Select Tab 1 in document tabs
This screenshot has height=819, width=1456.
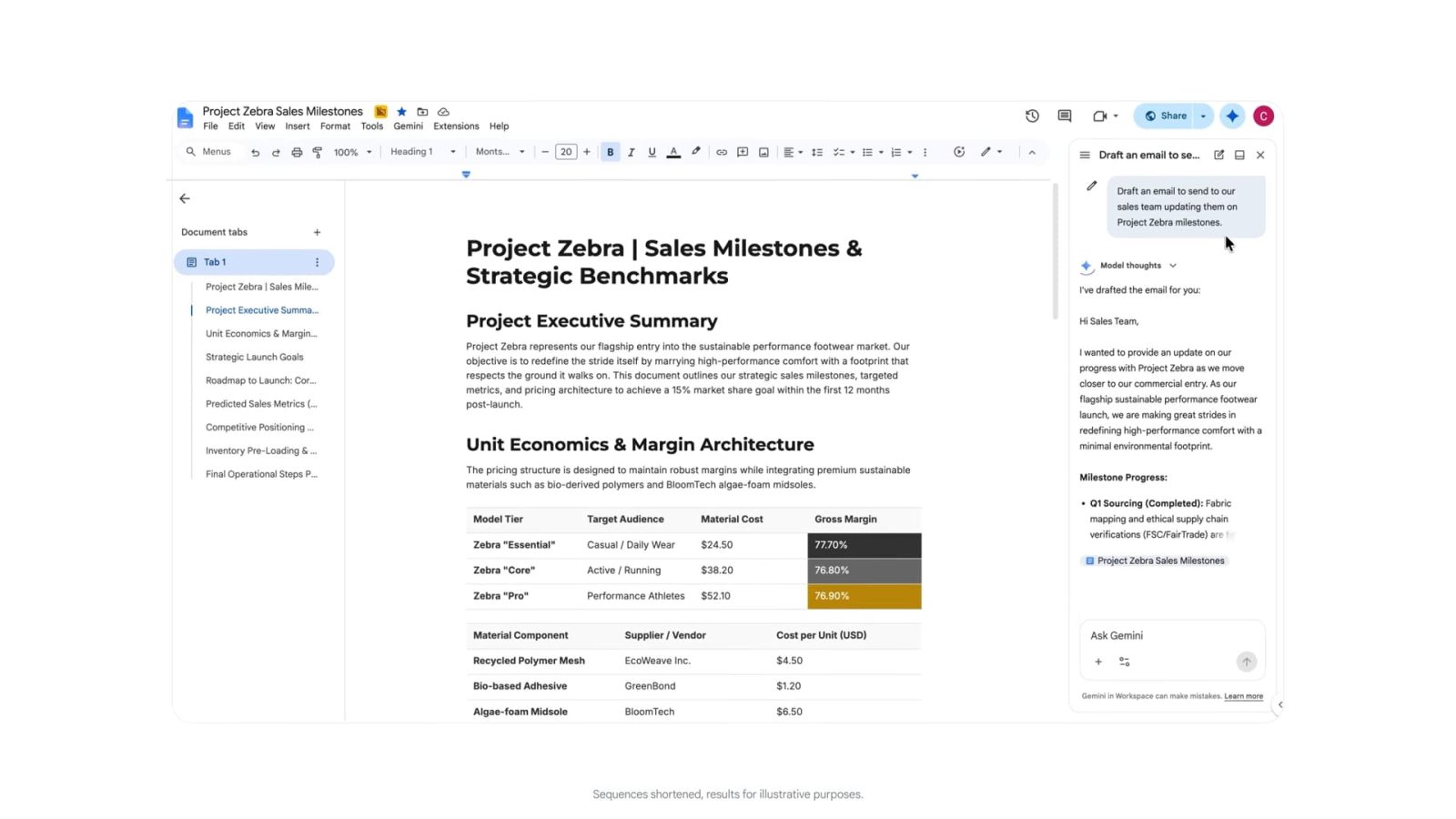254,262
